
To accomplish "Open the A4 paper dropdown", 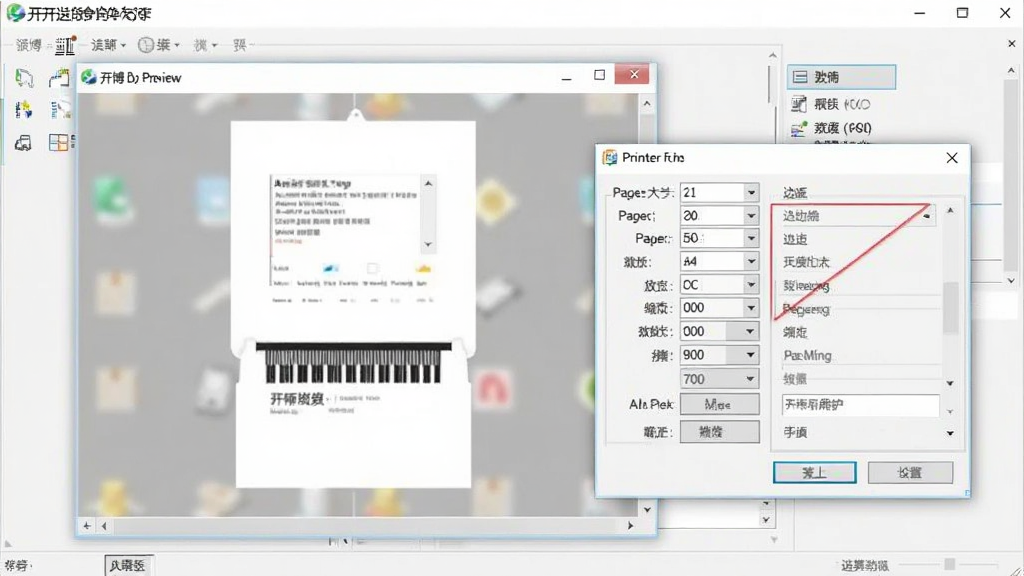I will point(751,261).
